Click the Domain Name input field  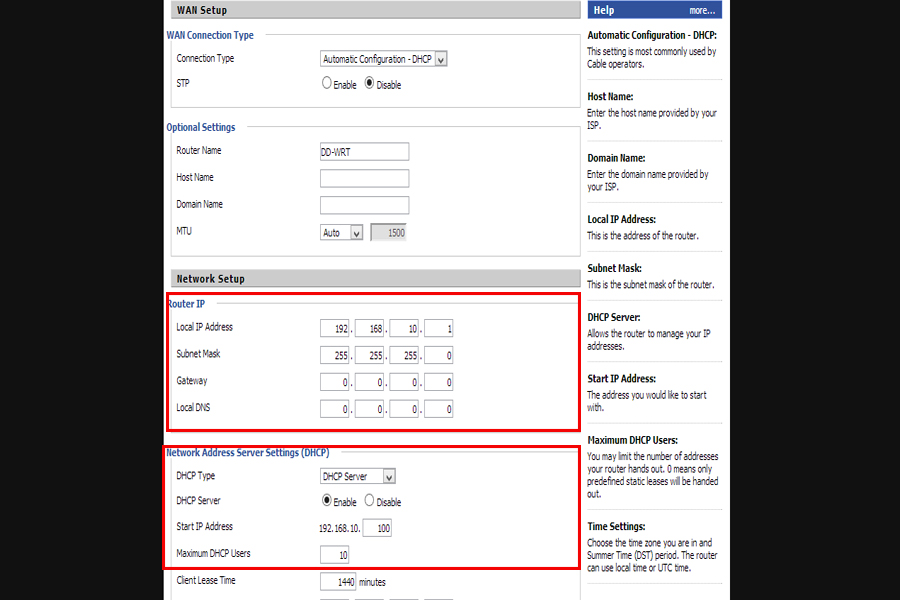click(364, 206)
